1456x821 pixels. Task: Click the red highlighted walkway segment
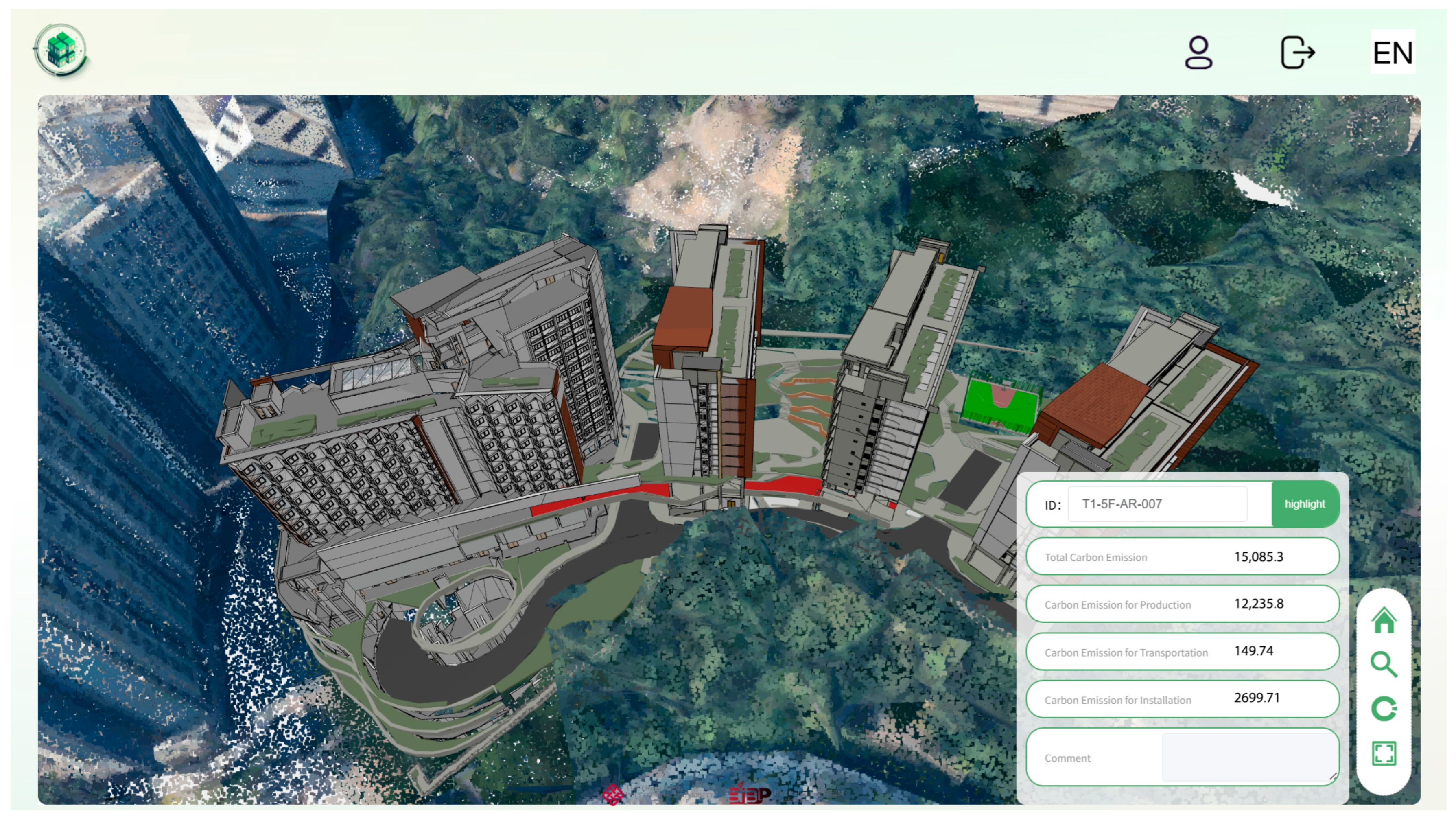(783, 485)
